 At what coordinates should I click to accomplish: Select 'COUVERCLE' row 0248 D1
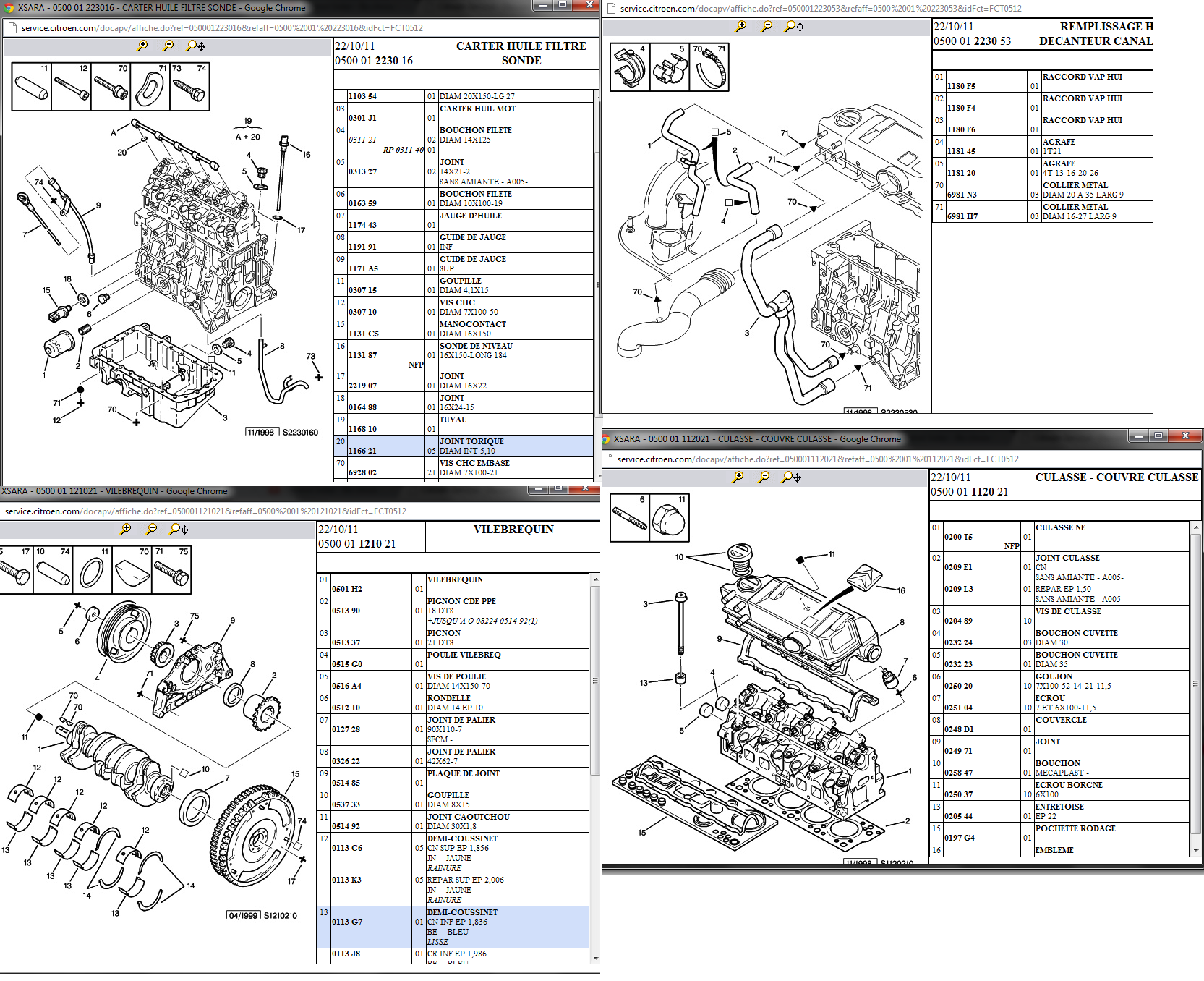click(x=1060, y=725)
